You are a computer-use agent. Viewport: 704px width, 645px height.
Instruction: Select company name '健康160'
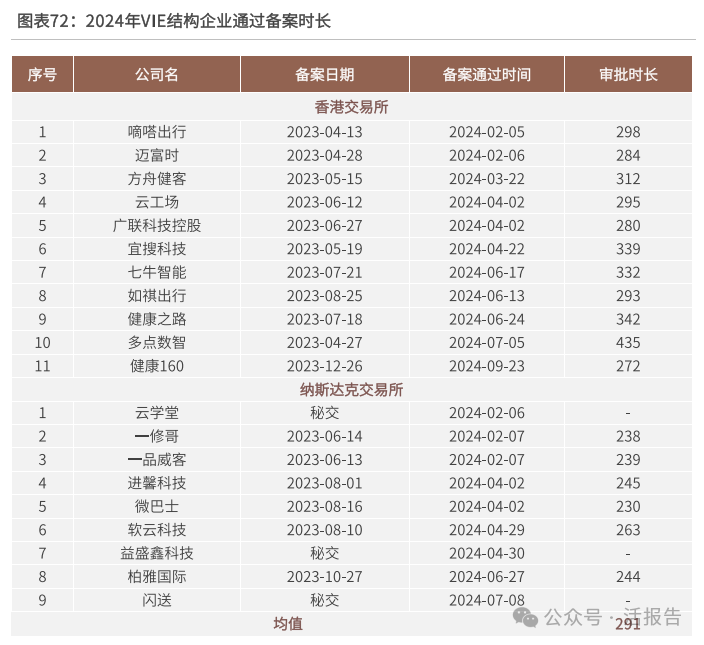tap(157, 366)
